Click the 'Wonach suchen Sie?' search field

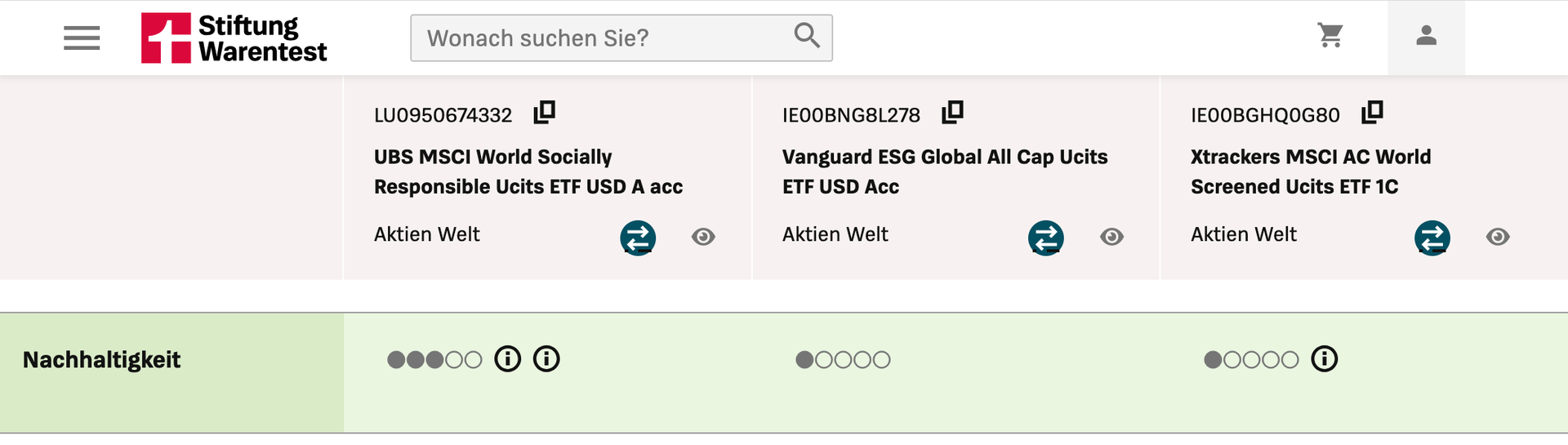point(604,38)
